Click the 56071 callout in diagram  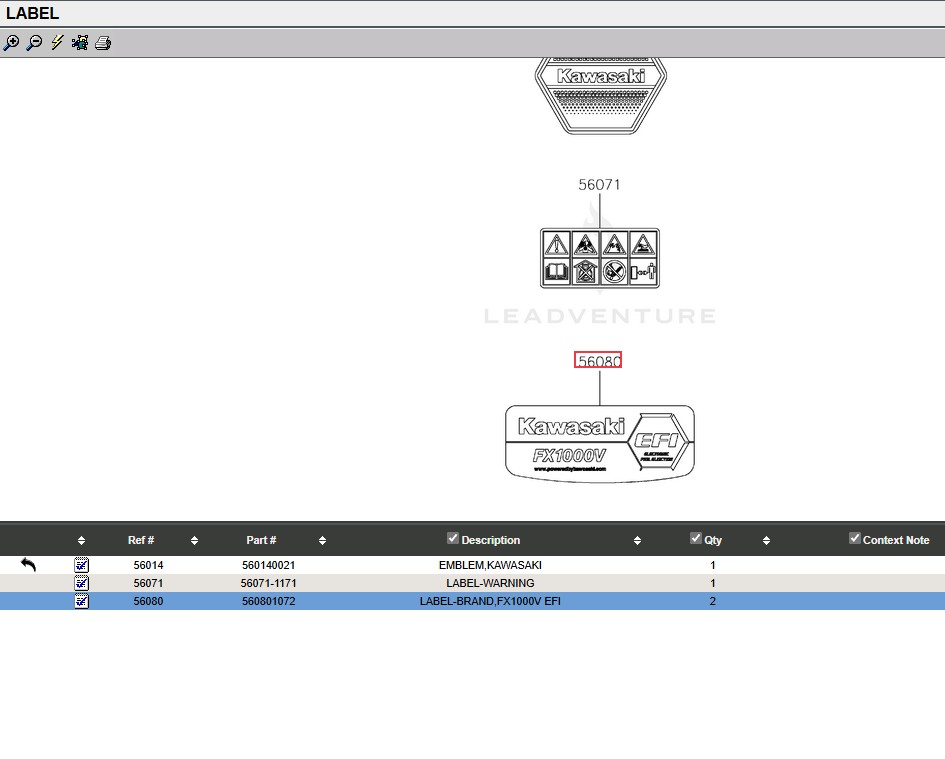(599, 185)
